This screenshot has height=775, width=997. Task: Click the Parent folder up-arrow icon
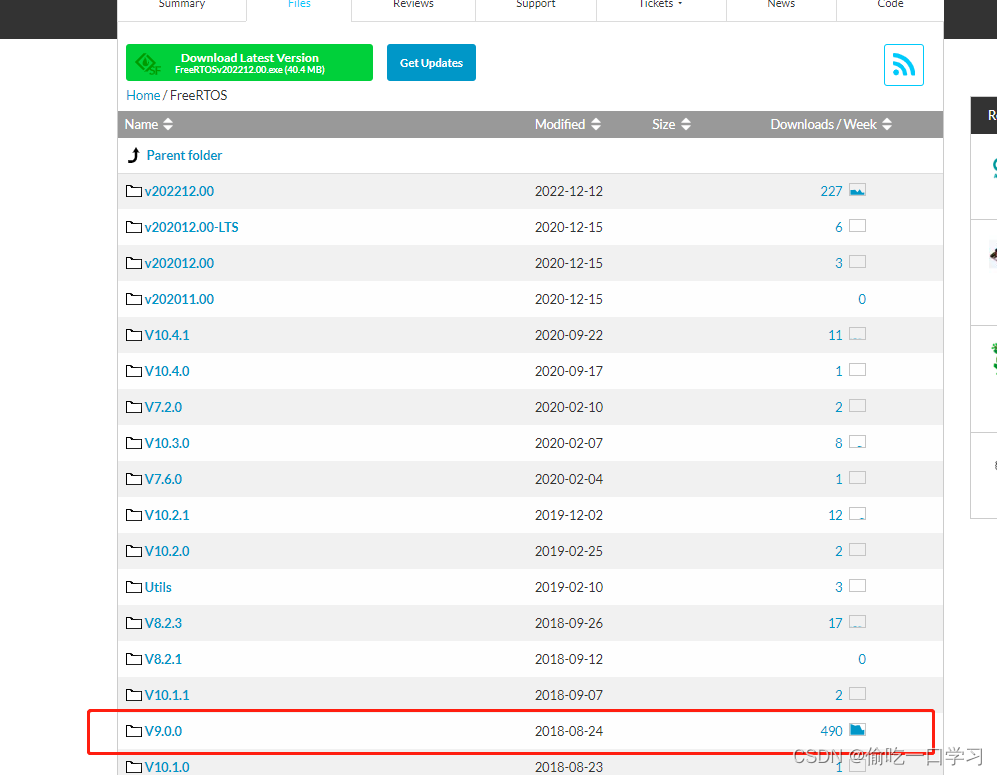point(134,155)
